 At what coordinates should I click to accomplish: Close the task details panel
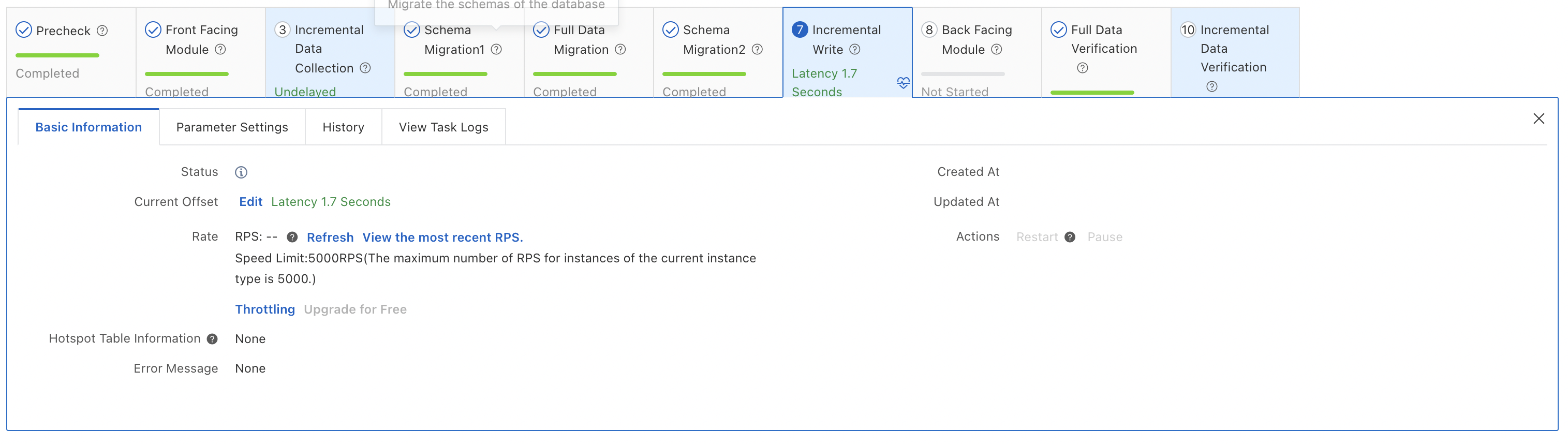point(1538,119)
